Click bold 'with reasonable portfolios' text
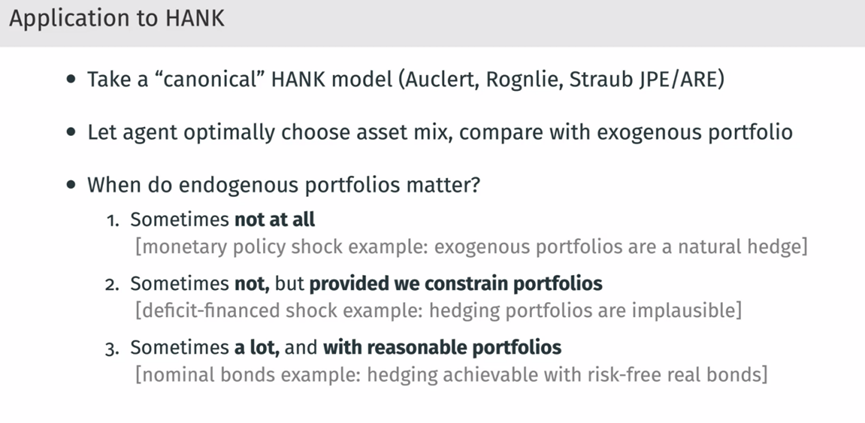Screen dimensions: 865x423 coord(441,348)
